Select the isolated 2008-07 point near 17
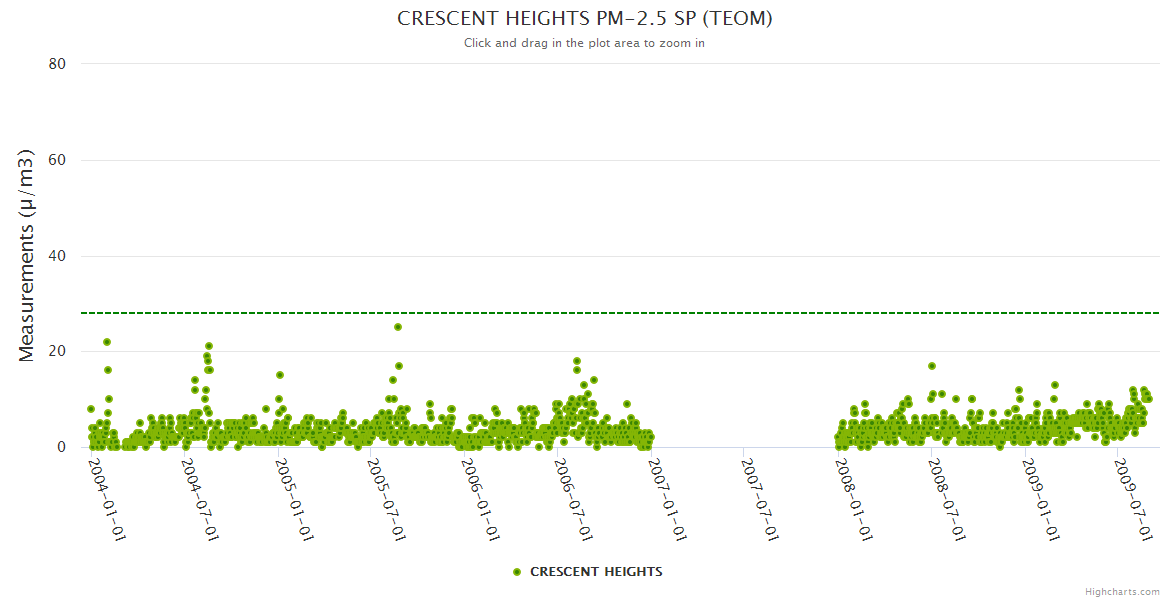This screenshot has height=600, width=1170. pos(932,366)
